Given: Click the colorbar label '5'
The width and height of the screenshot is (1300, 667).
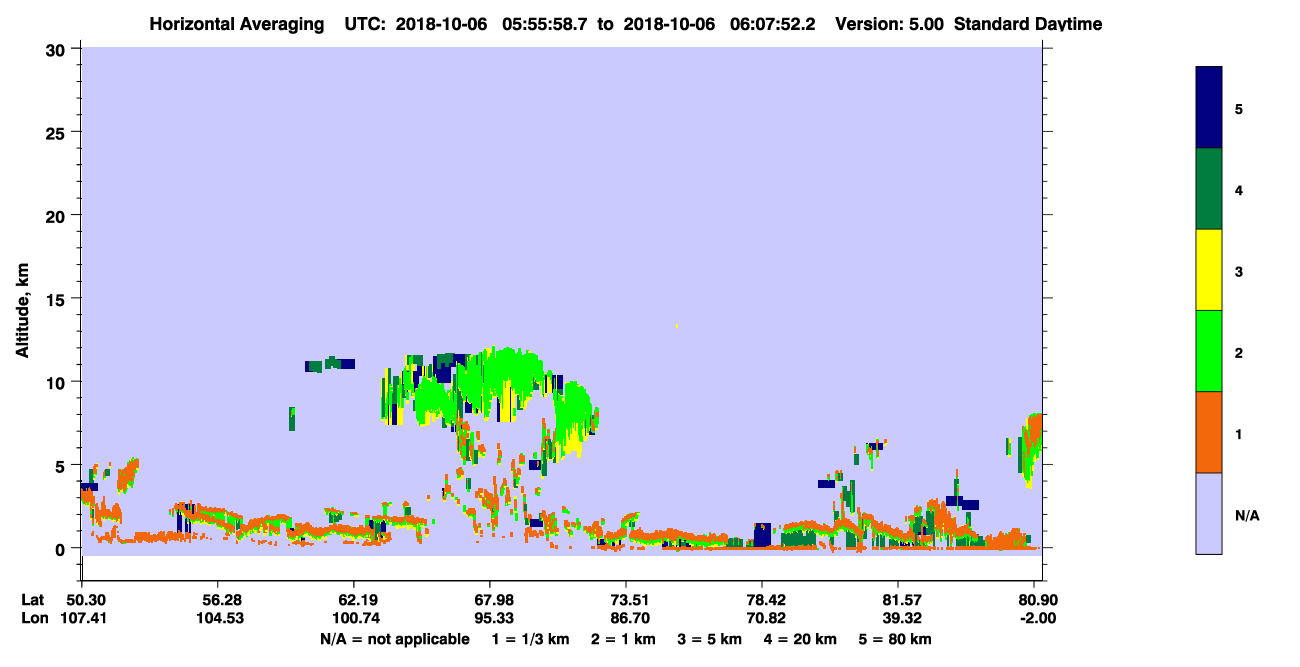Looking at the screenshot, I should click(1239, 108).
